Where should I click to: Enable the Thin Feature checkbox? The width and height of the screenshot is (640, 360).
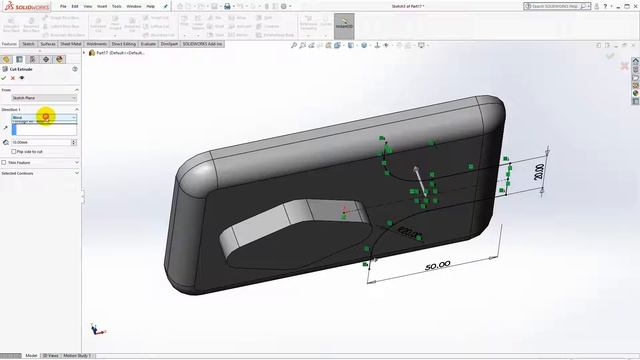tap(4, 162)
